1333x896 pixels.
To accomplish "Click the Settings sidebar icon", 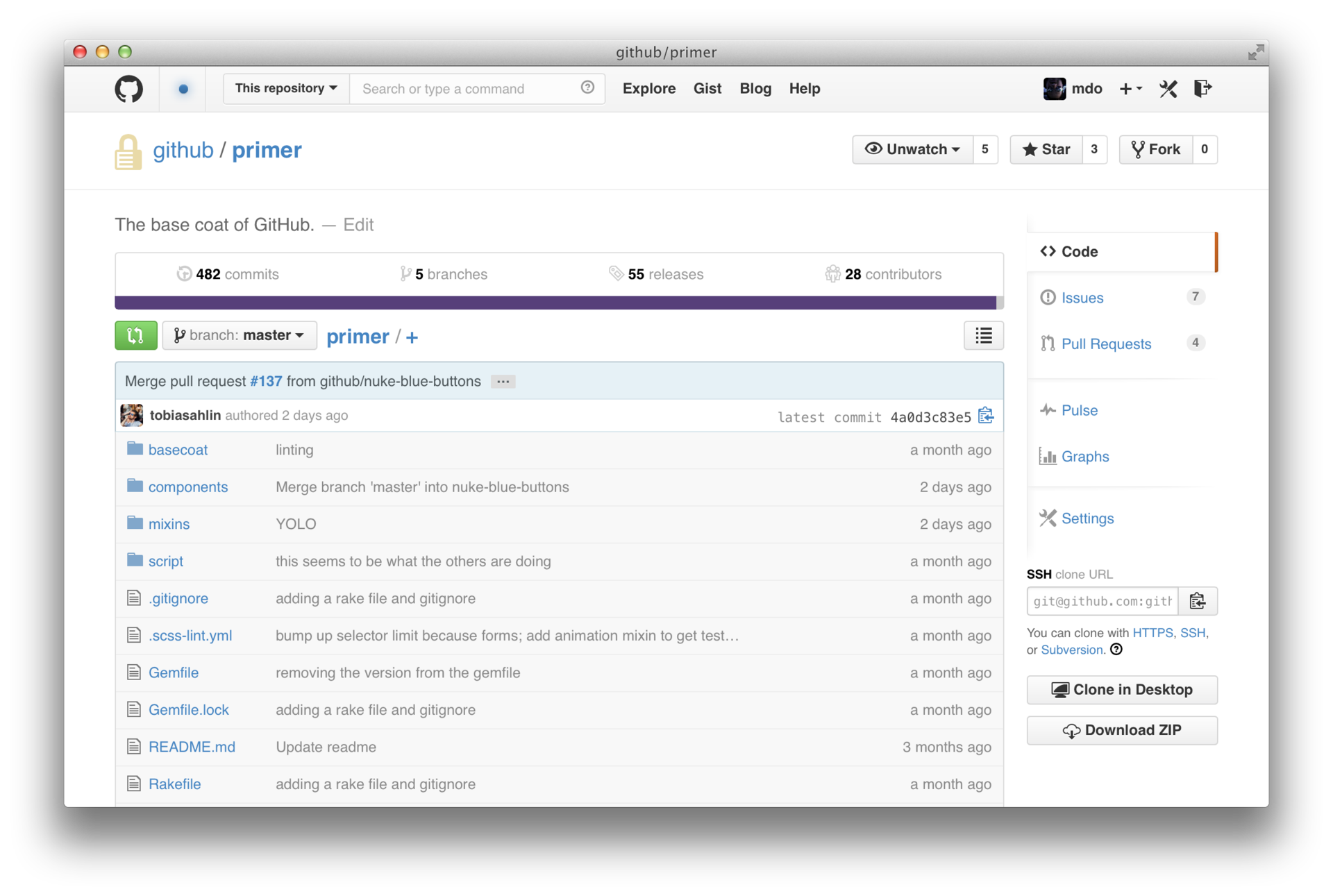I will click(x=1047, y=518).
